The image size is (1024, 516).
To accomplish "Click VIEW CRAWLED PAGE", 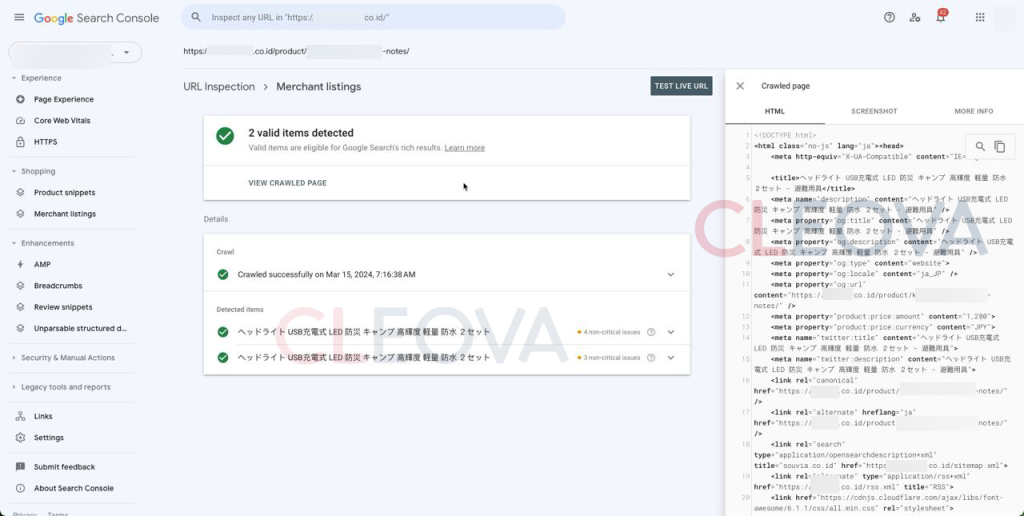I will [287, 183].
